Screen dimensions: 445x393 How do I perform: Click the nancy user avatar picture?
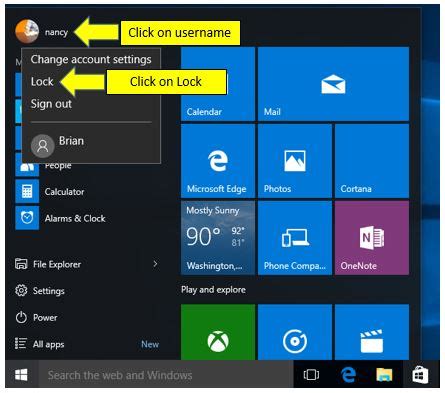[x=27, y=32]
